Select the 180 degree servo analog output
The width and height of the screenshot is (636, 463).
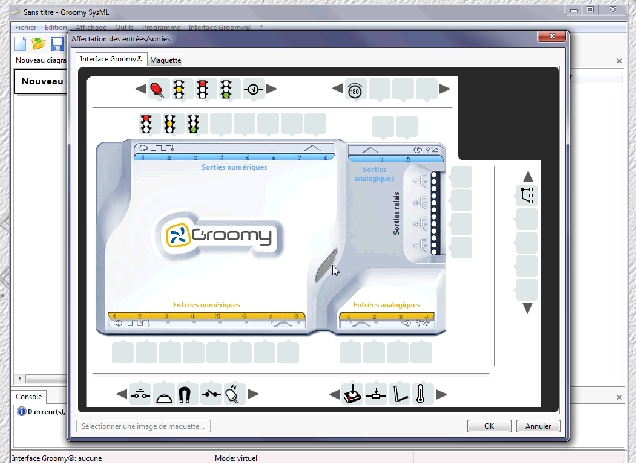(x=355, y=90)
